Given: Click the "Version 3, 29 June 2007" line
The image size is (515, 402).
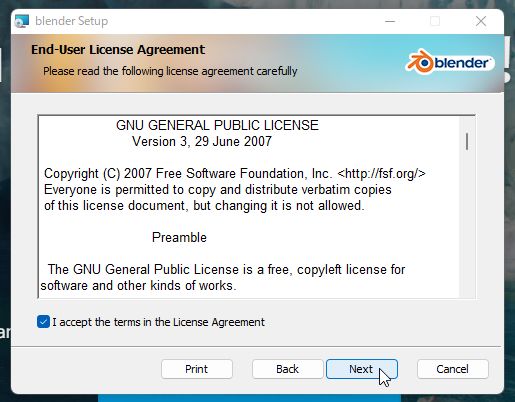Looking at the screenshot, I should tap(202, 141).
